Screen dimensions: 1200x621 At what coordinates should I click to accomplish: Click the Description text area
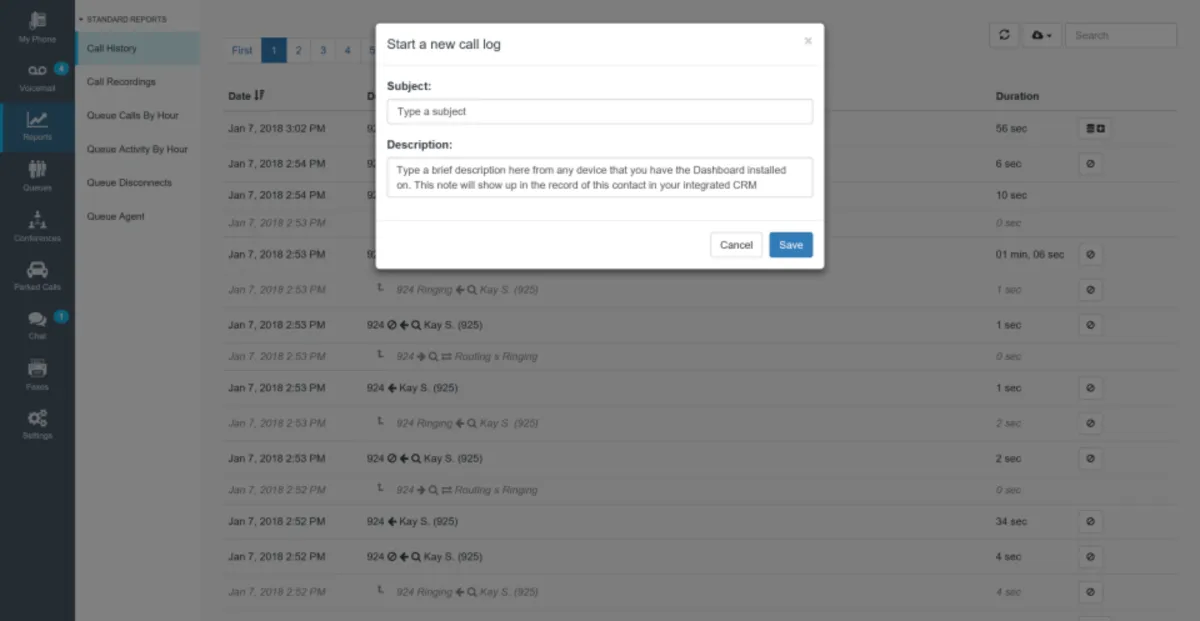coord(599,177)
